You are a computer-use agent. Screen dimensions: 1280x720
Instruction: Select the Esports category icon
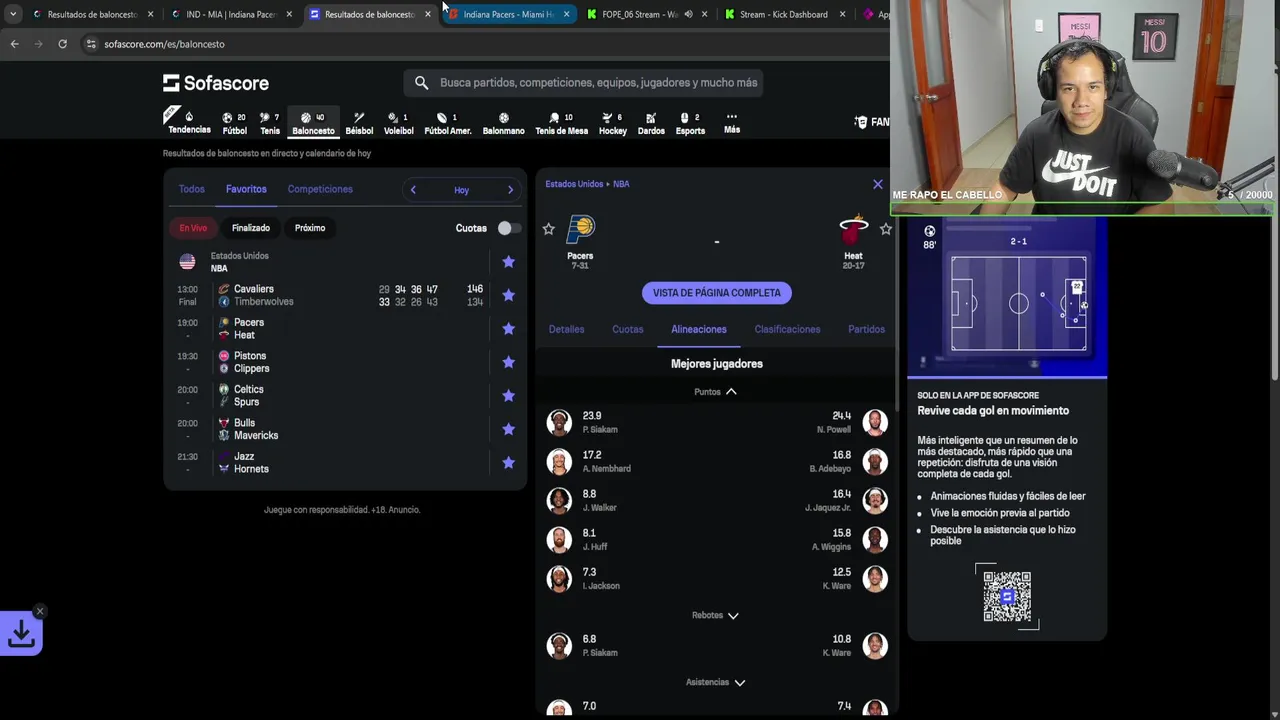[690, 123]
